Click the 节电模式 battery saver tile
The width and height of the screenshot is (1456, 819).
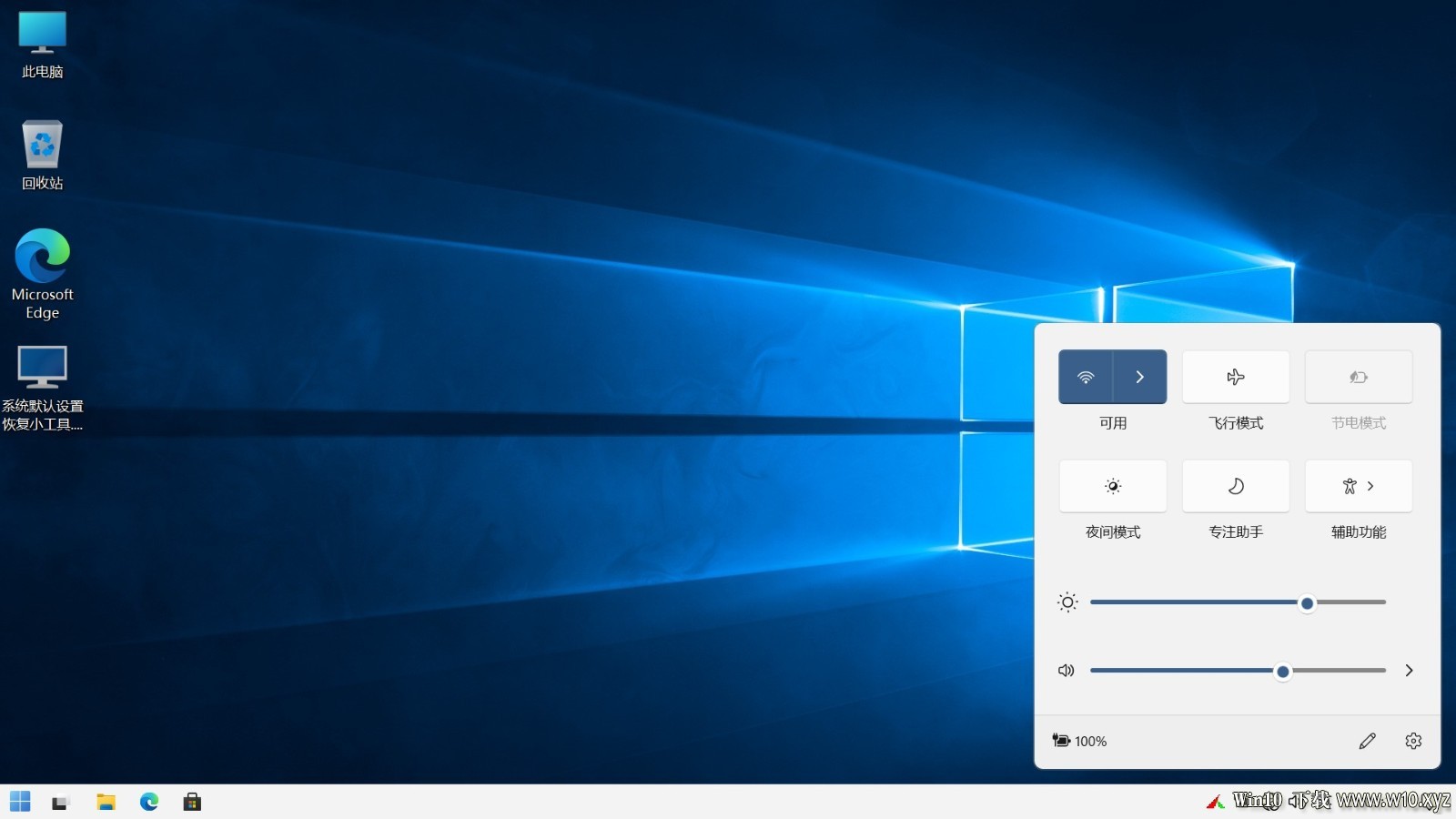point(1359,377)
